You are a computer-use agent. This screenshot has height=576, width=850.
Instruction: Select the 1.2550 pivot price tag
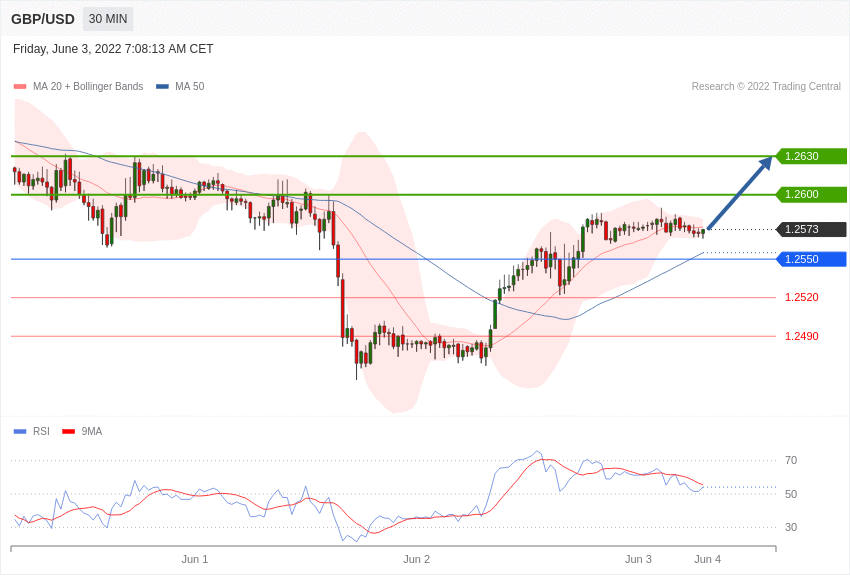(x=812, y=259)
